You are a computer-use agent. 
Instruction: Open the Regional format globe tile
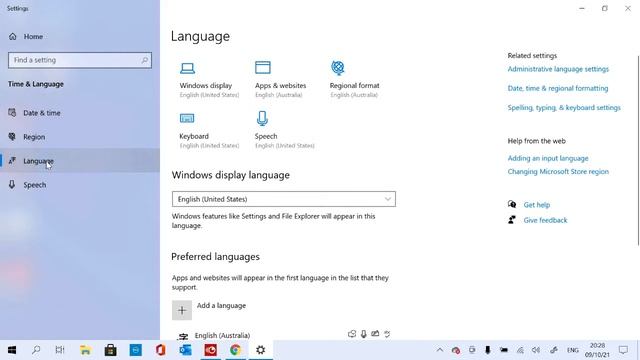[x=354, y=79]
